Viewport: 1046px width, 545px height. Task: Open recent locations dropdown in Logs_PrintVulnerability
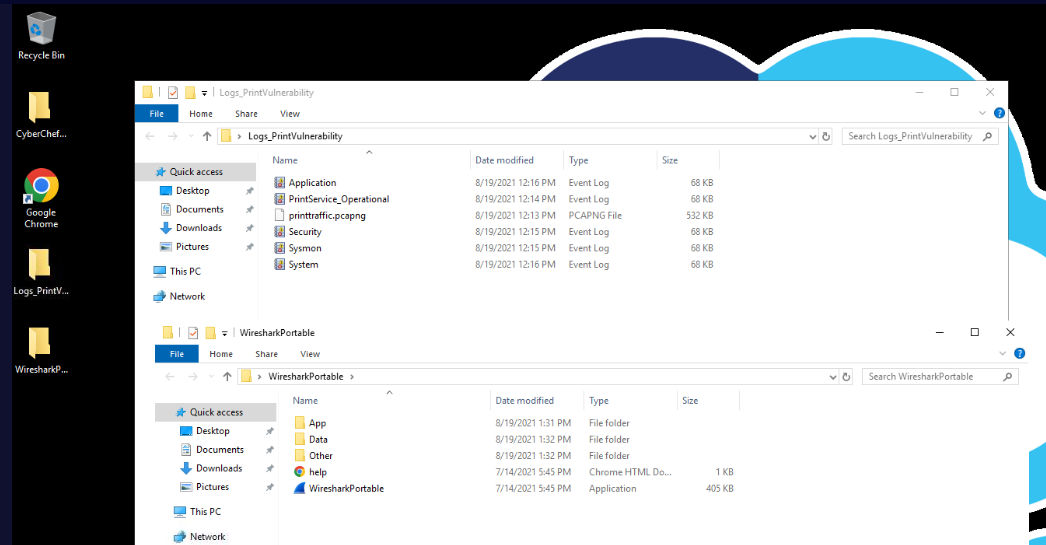[x=191, y=136]
